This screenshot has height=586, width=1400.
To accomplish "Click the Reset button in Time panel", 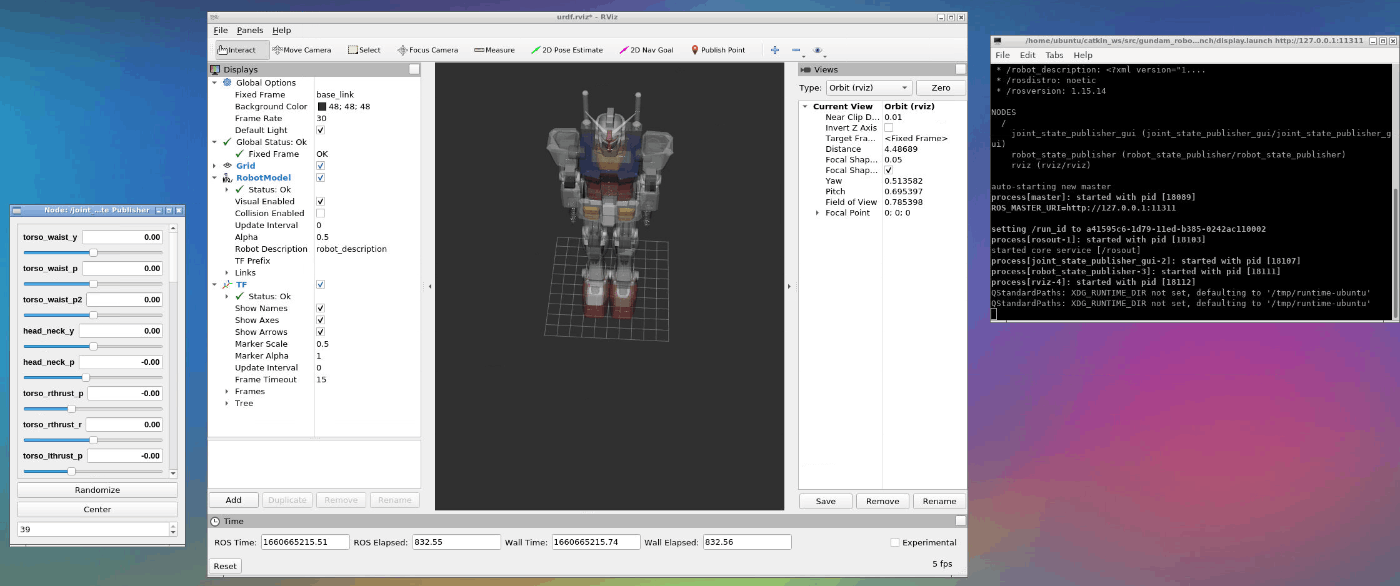I will tap(225, 566).
